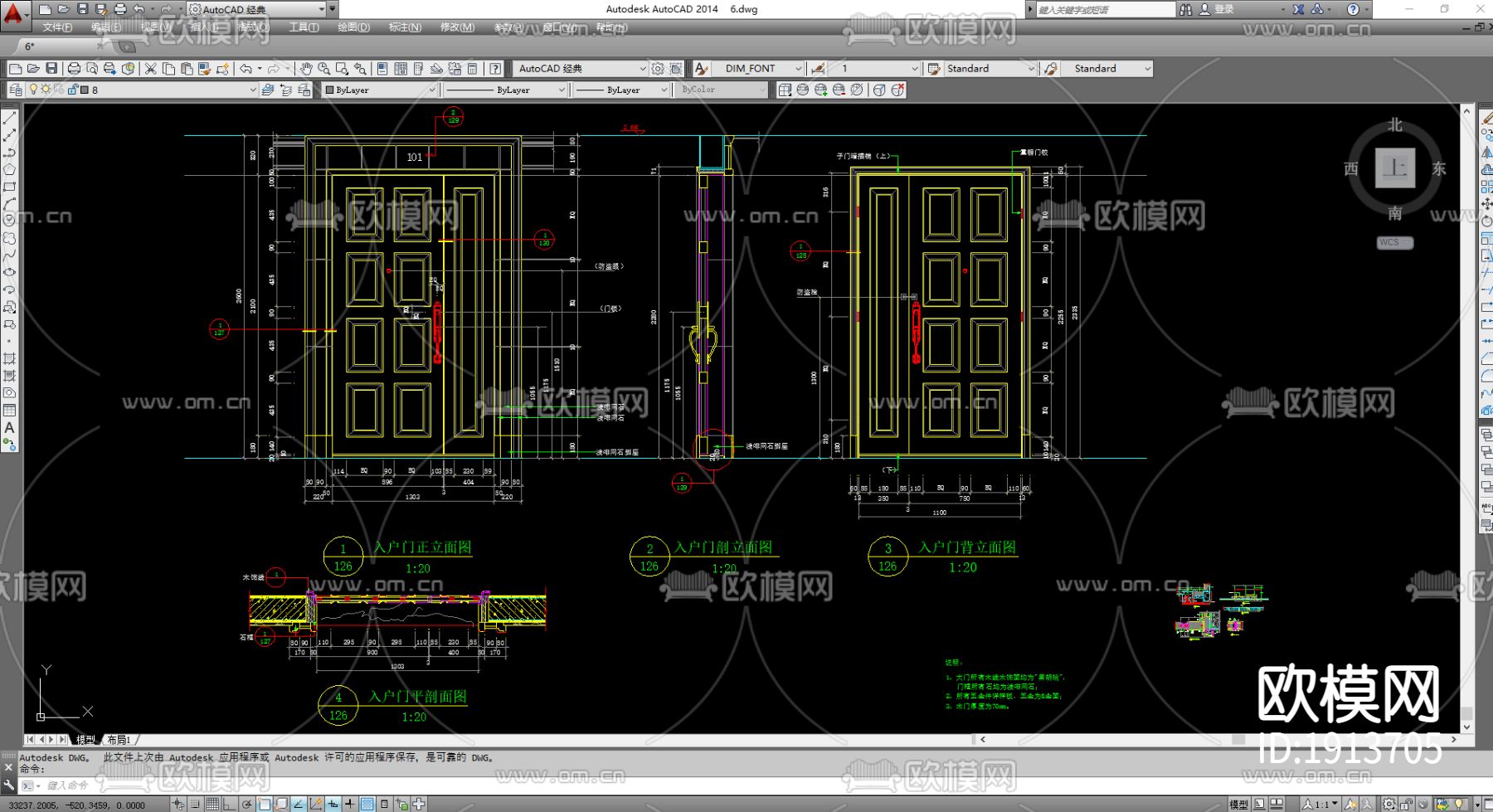Click the Cut scissors icon

click(150, 69)
